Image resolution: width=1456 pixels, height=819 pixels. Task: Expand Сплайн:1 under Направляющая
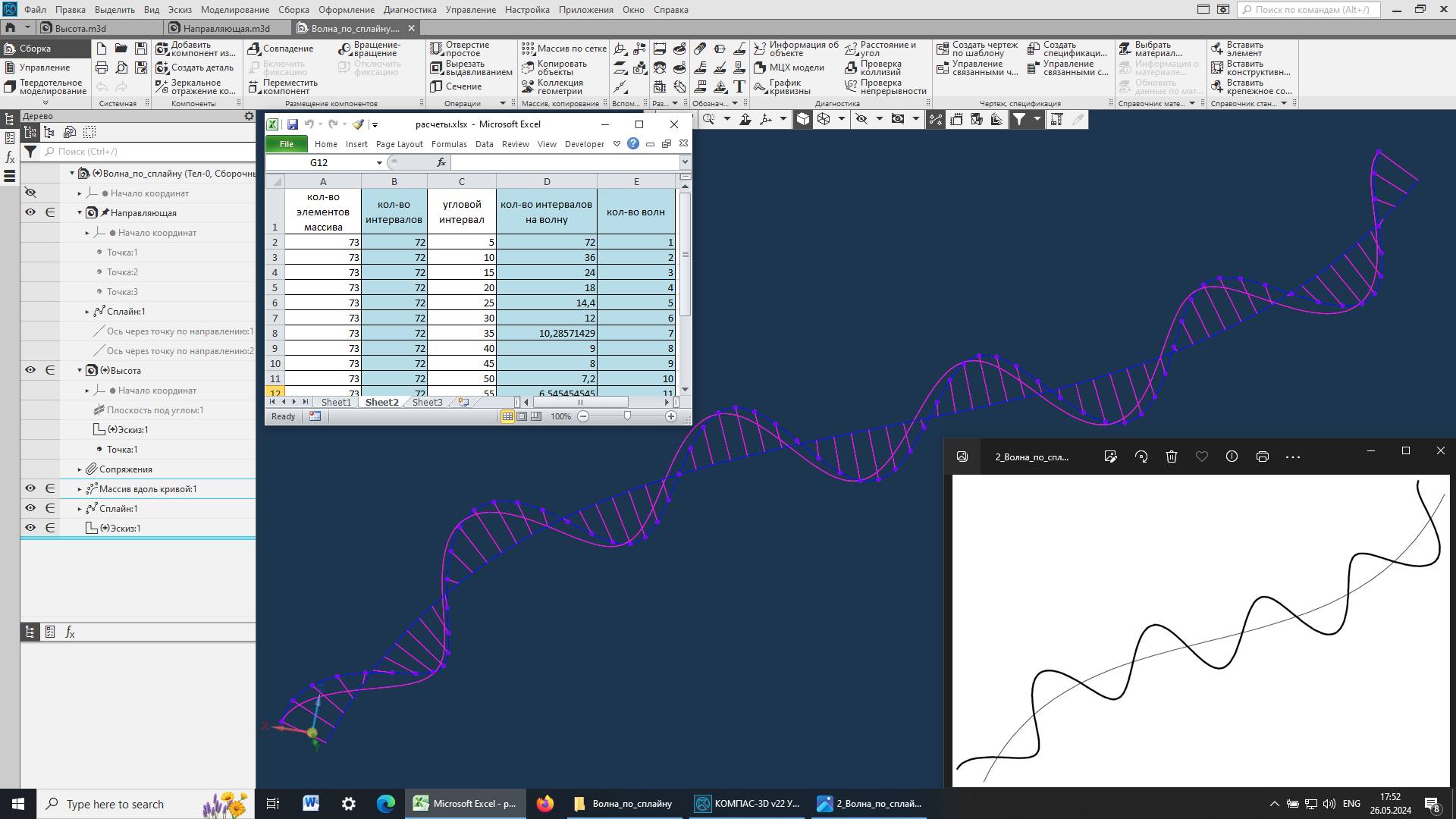point(87,312)
